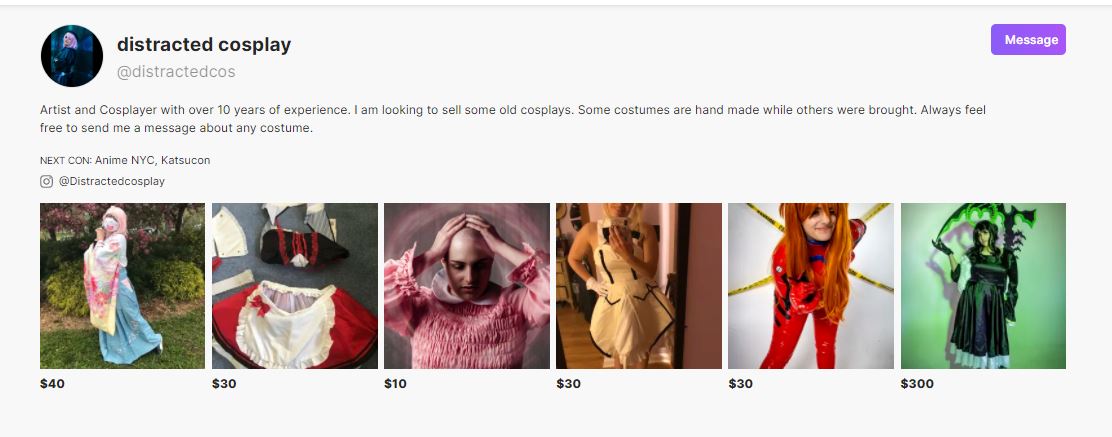View the white dress mirror selfie listing
The image size is (1112, 437).
pyautogui.click(x=638, y=286)
